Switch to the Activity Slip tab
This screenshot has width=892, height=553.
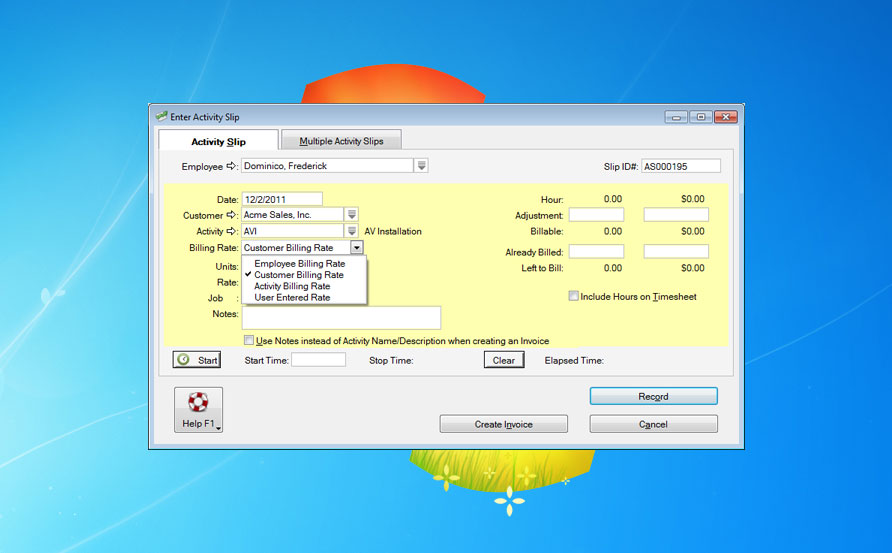pyautogui.click(x=218, y=141)
